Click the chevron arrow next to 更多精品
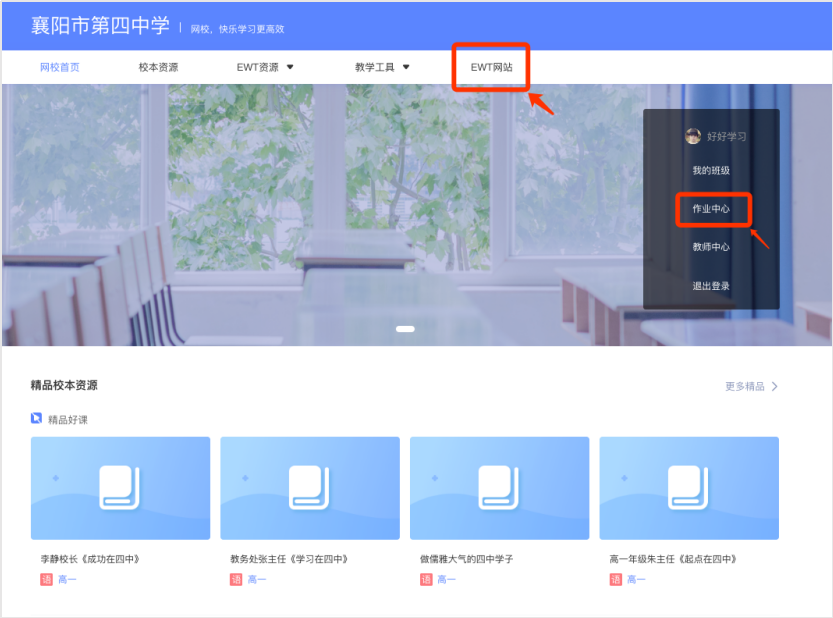Image resolution: width=833 pixels, height=618 pixels. pyautogui.click(x=775, y=386)
